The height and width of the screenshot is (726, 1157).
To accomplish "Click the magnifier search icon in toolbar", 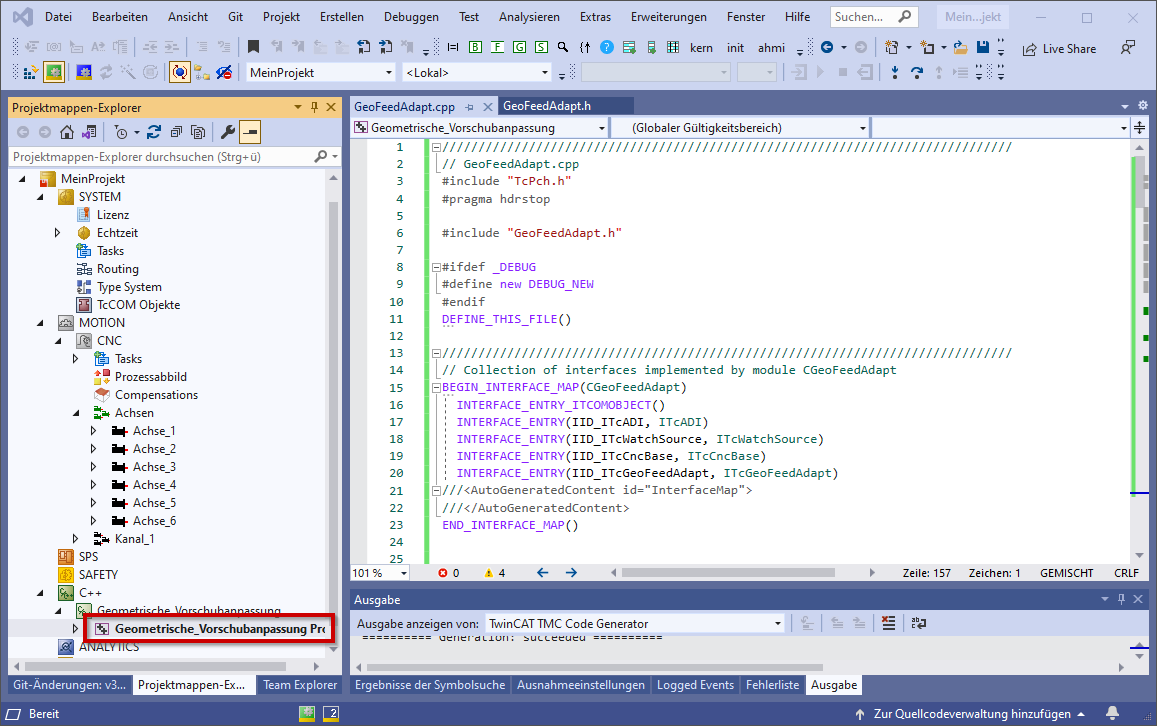I will click(x=563, y=47).
